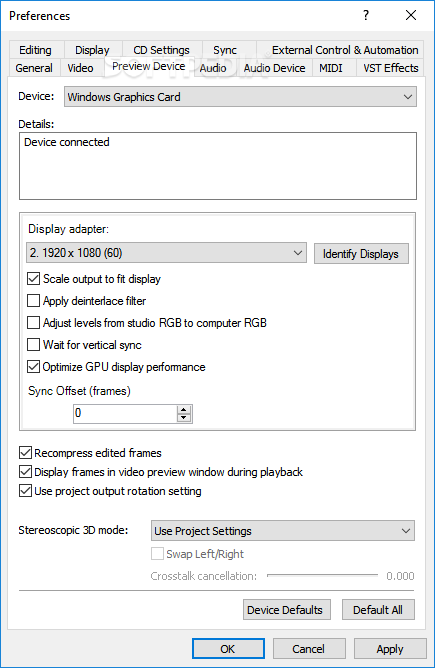Decrease Sync Offset with down arrow
The image size is (435, 668).
(184, 418)
